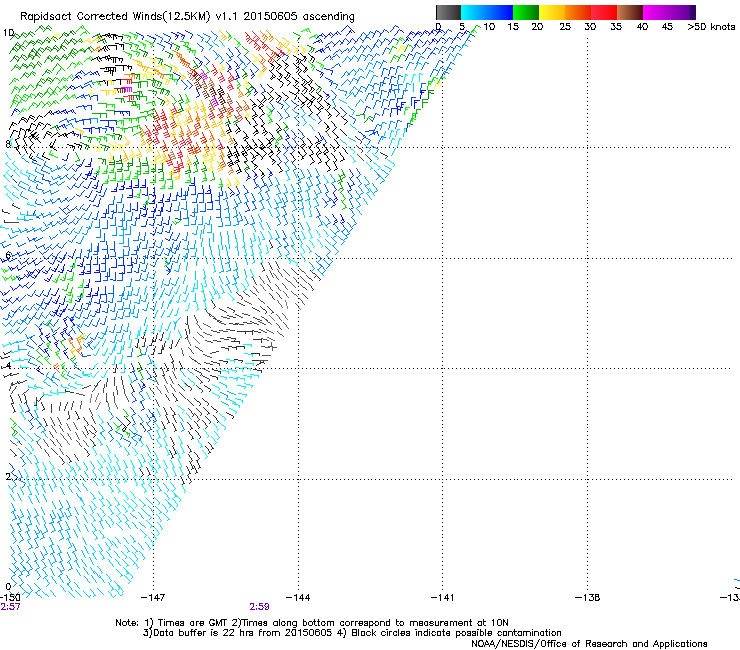Click the yellow 20-25 knots legend swatch
Screen dimensions: 740x650
552,12
